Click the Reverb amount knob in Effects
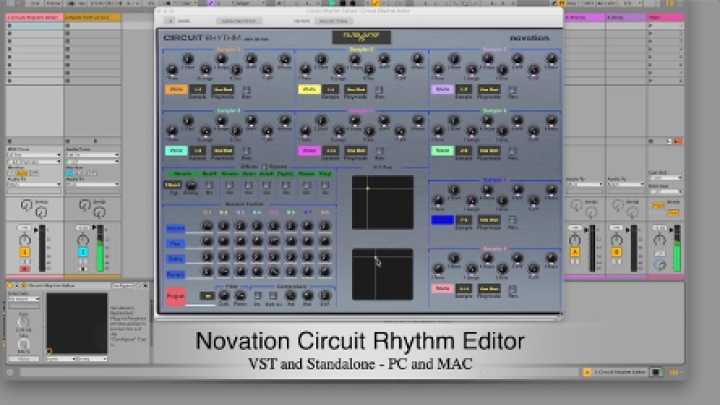The image size is (720, 405). click(191, 185)
